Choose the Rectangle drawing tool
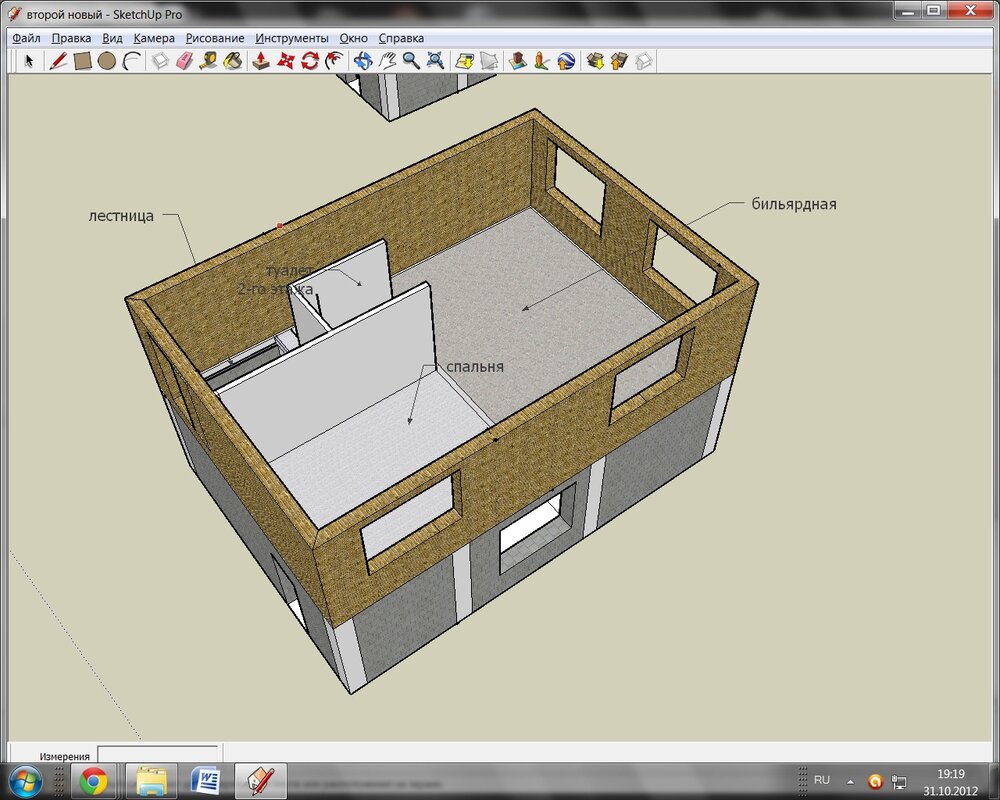This screenshot has height=800, width=1000. pyautogui.click(x=83, y=61)
